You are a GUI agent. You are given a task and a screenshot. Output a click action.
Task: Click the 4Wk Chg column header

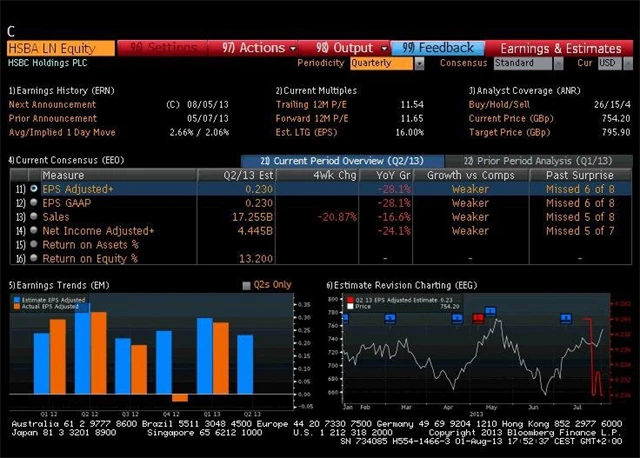pos(318,175)
